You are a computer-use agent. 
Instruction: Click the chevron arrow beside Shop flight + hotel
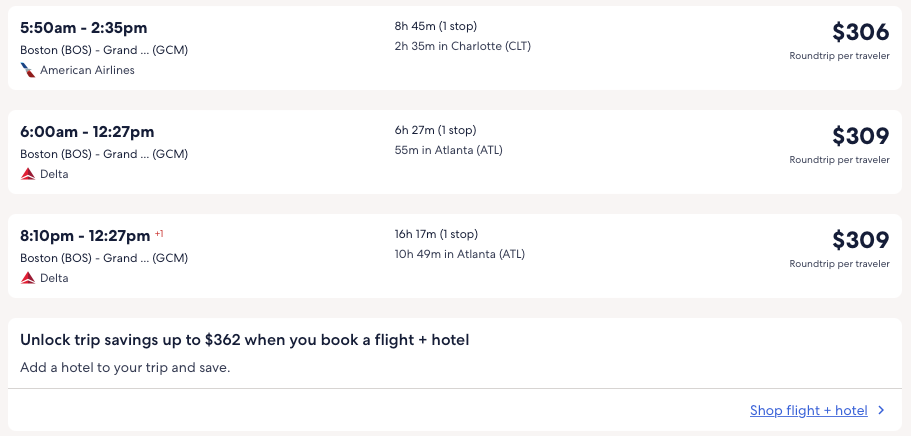(x=881, y=410)
